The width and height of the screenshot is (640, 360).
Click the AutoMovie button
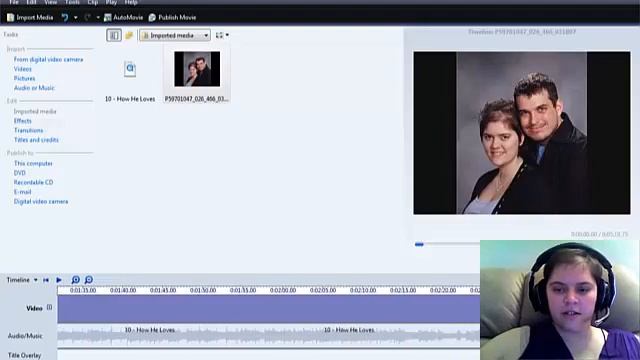(x=123, y=18)
